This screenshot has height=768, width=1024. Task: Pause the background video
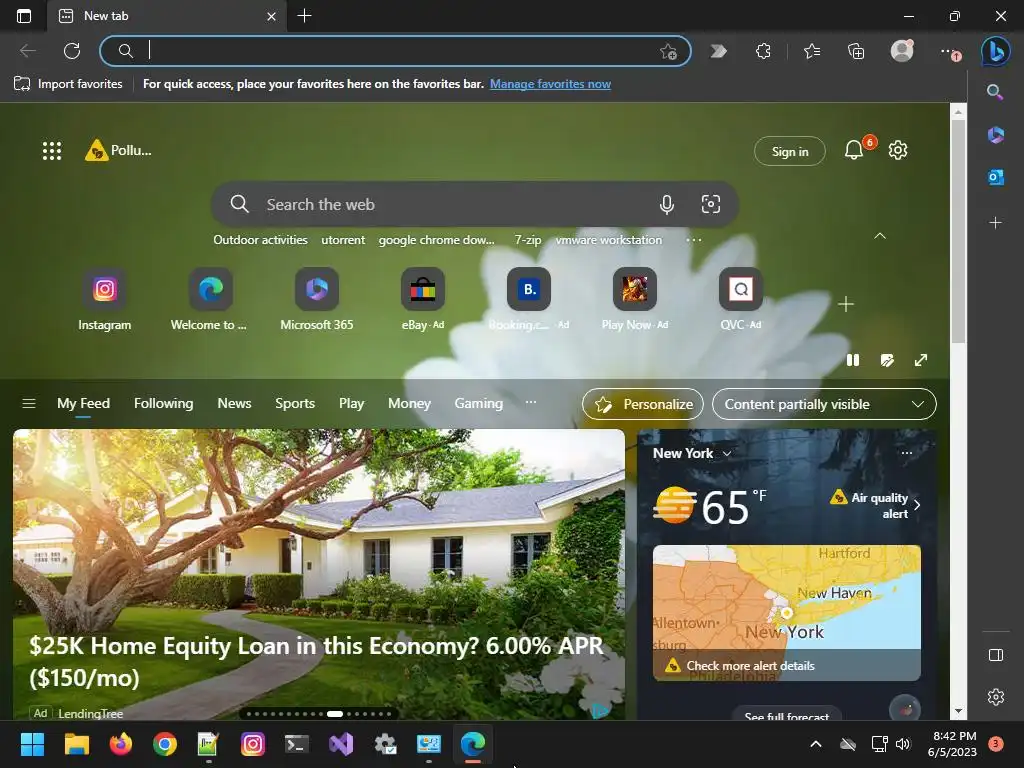[x=853, y=360]
